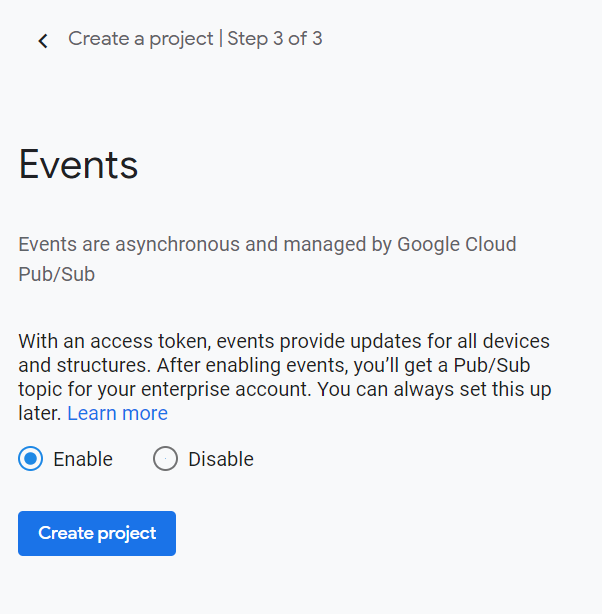Viewport: 602px width, 614px height.
Task: Click the word Pub/Sub in the subtitle
Action: click(x=56, y=274)
